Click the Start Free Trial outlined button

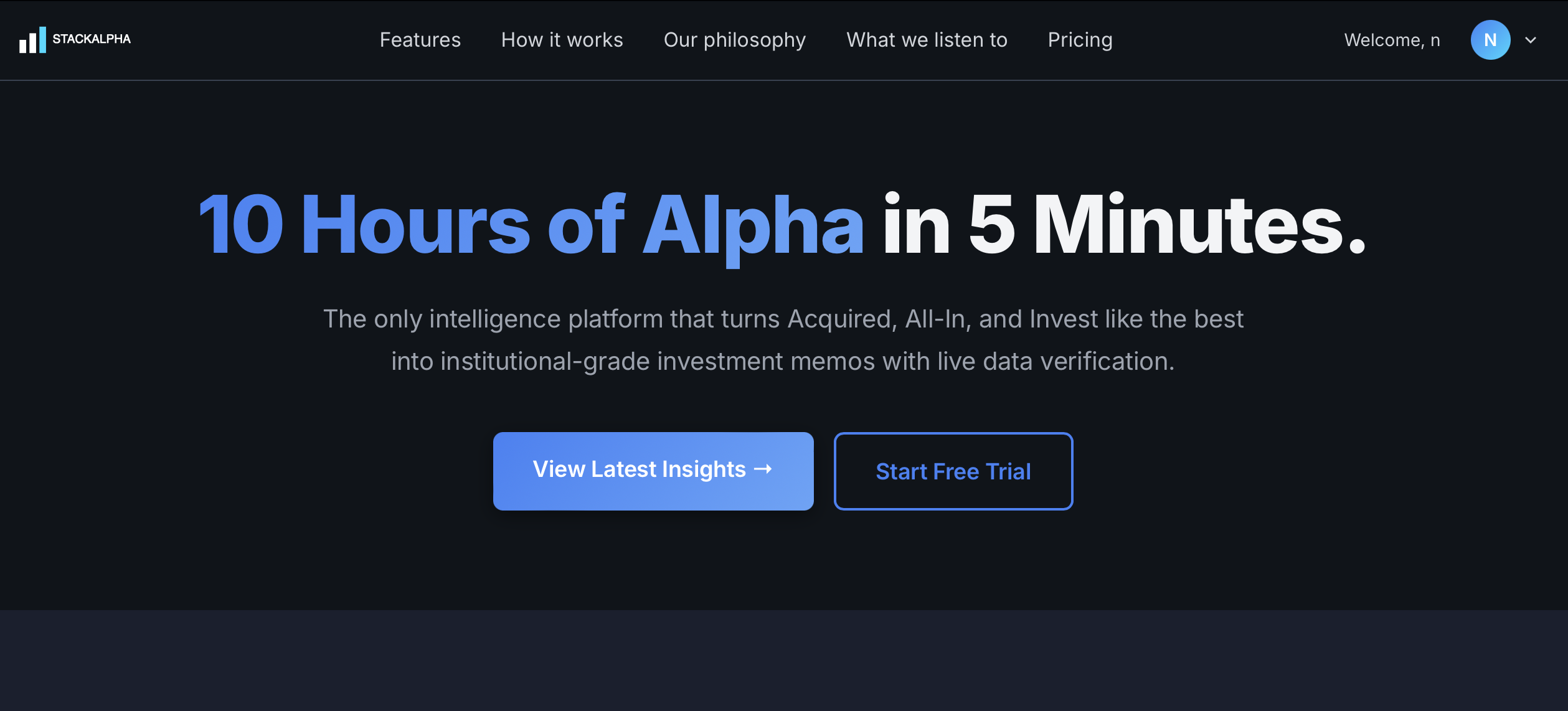pyautogui.click(x=953, y=471)
